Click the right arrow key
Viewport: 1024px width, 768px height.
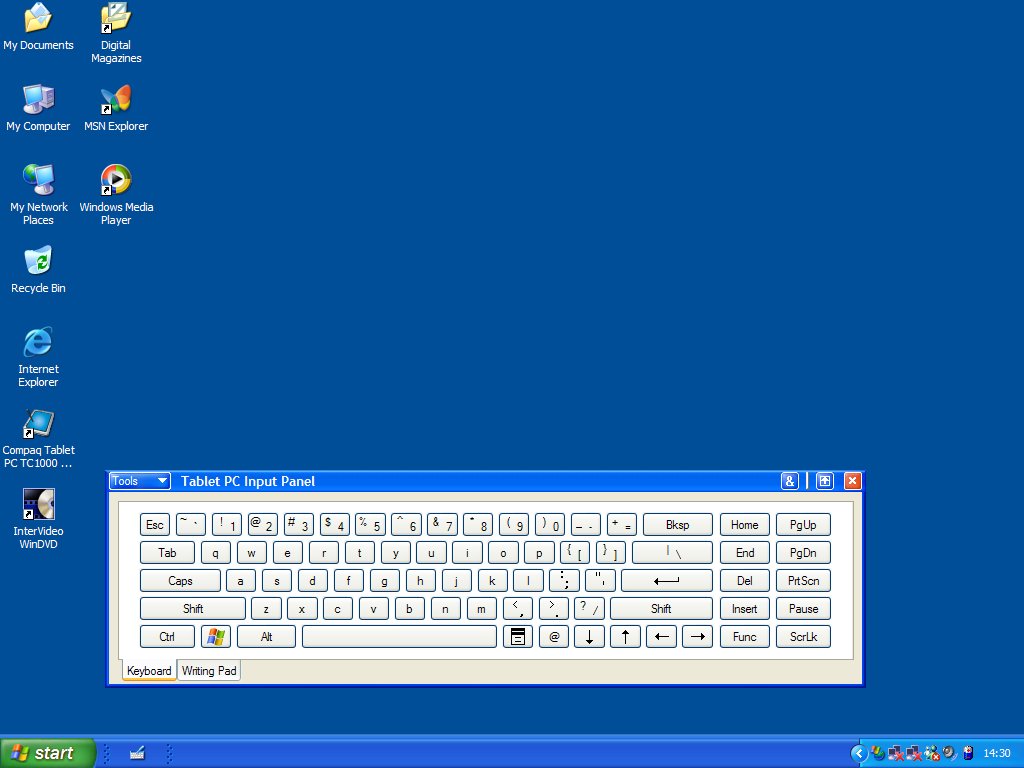click(x=697, y=637)
